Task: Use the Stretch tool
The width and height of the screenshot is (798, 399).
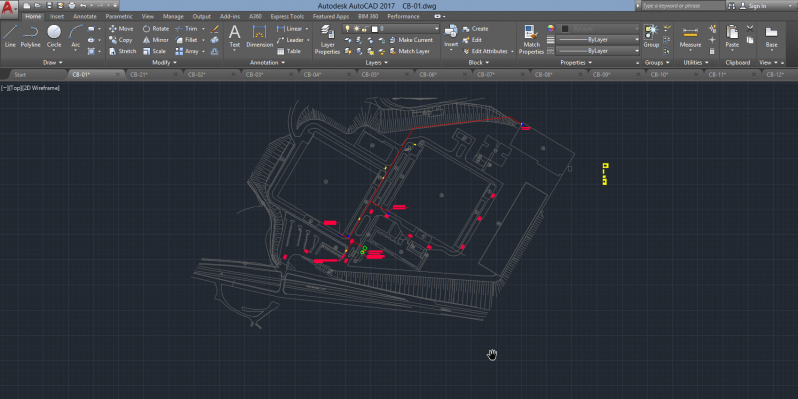Action: point(123,51)
